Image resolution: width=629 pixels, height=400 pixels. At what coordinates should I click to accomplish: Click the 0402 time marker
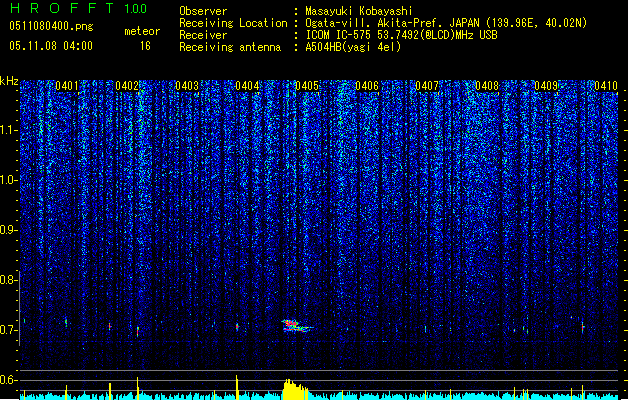[127, 86]
